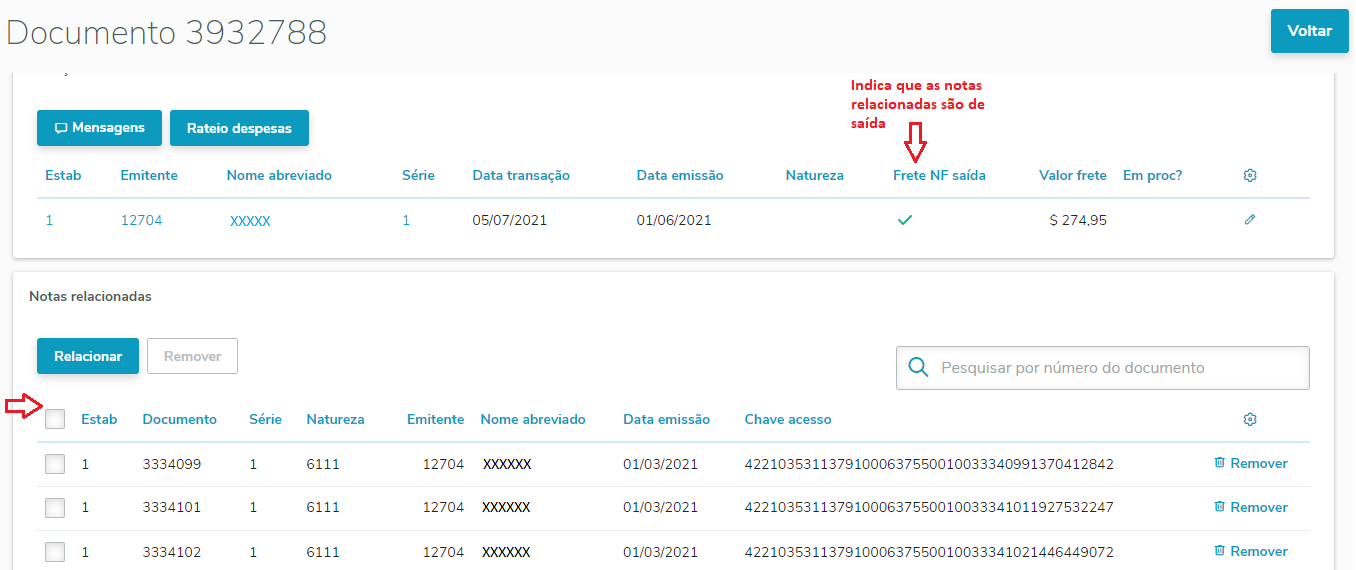Click the speech bubble icon in Mensagens
The image size is (1356, 570).
coord(61,128)
